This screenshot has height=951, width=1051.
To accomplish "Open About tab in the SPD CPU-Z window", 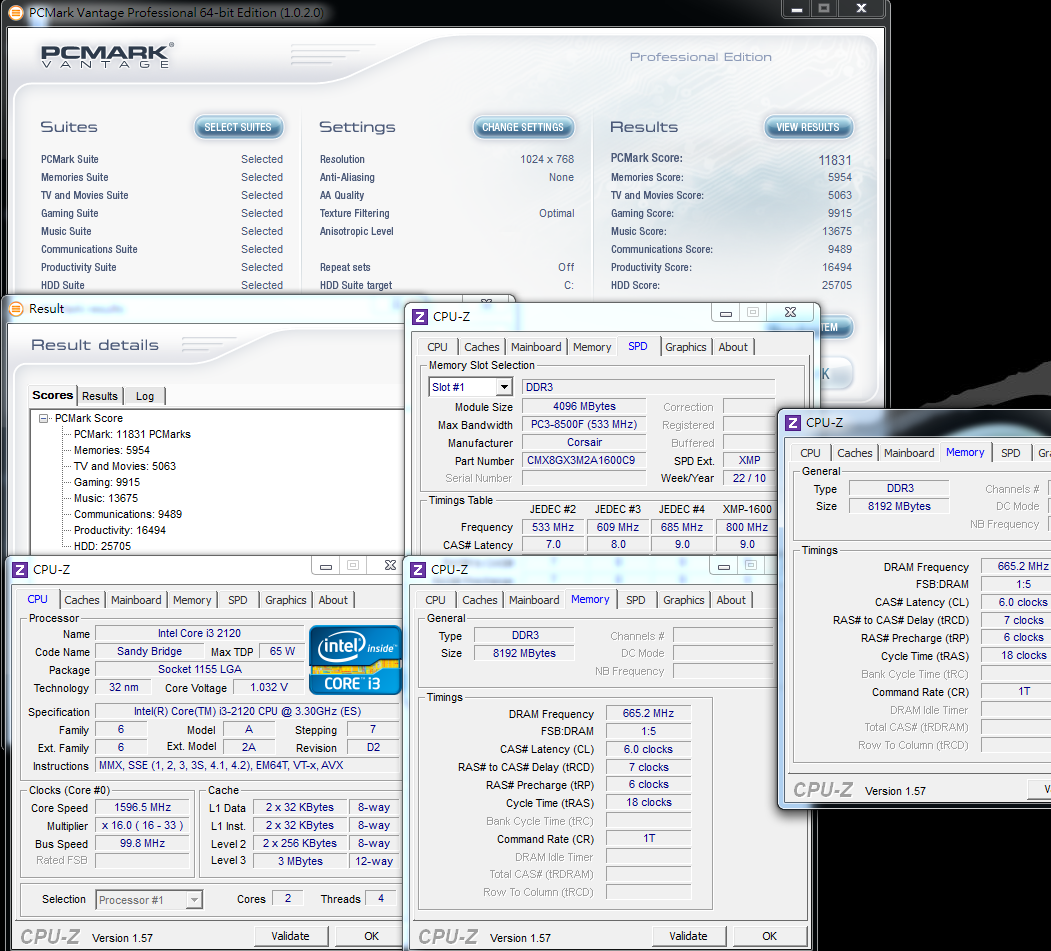I will pos(733,347).
